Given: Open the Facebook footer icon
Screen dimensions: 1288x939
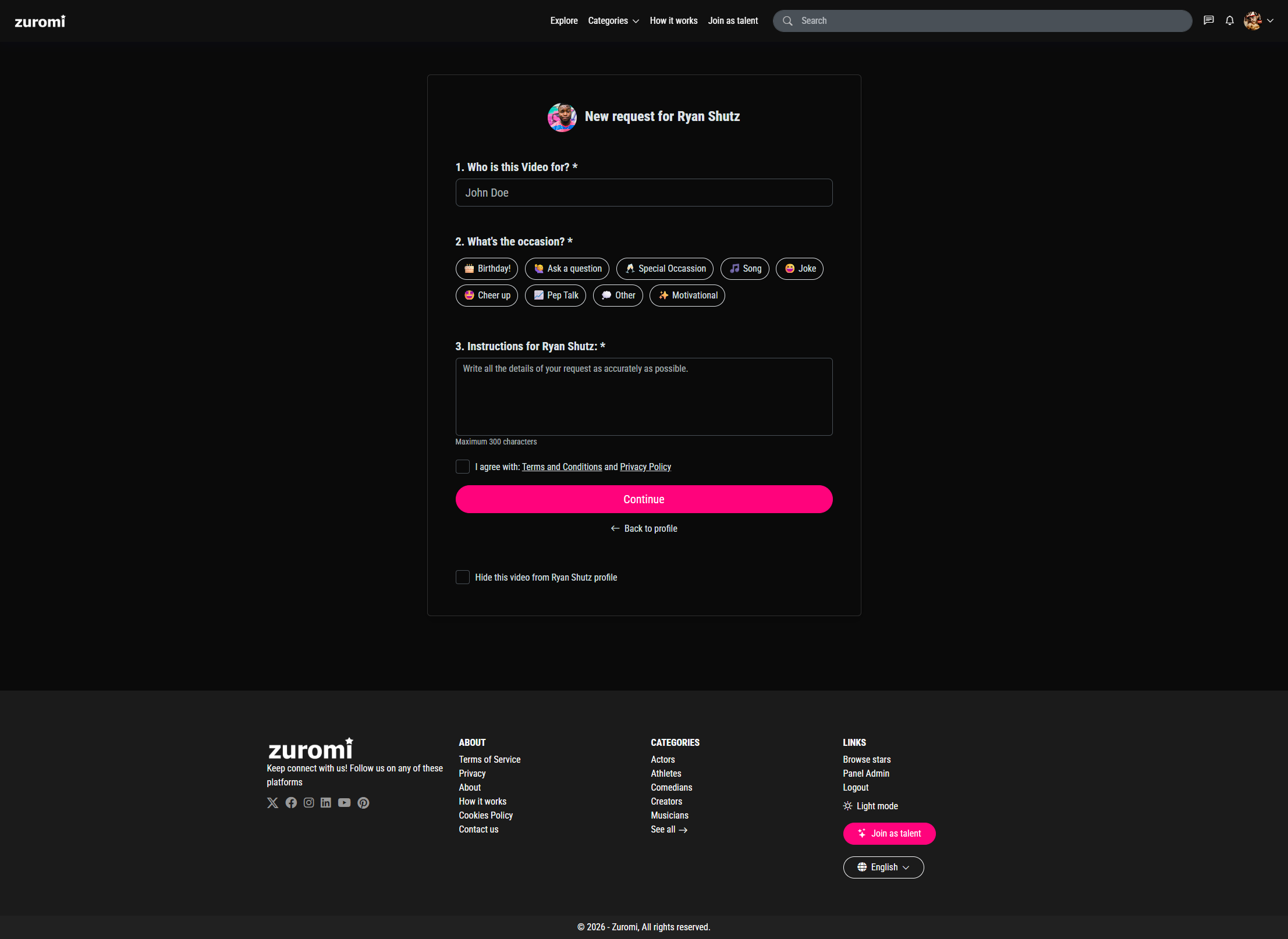Looking at the screenshot, I should pos(291,803).
